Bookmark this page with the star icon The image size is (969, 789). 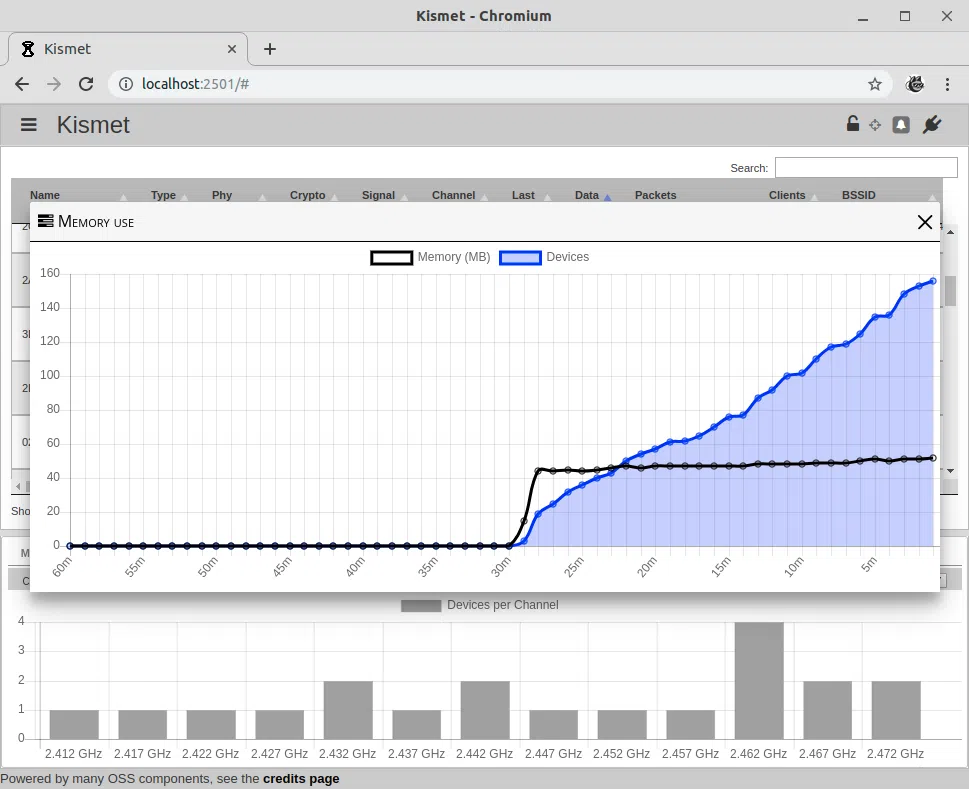[874, 84]
